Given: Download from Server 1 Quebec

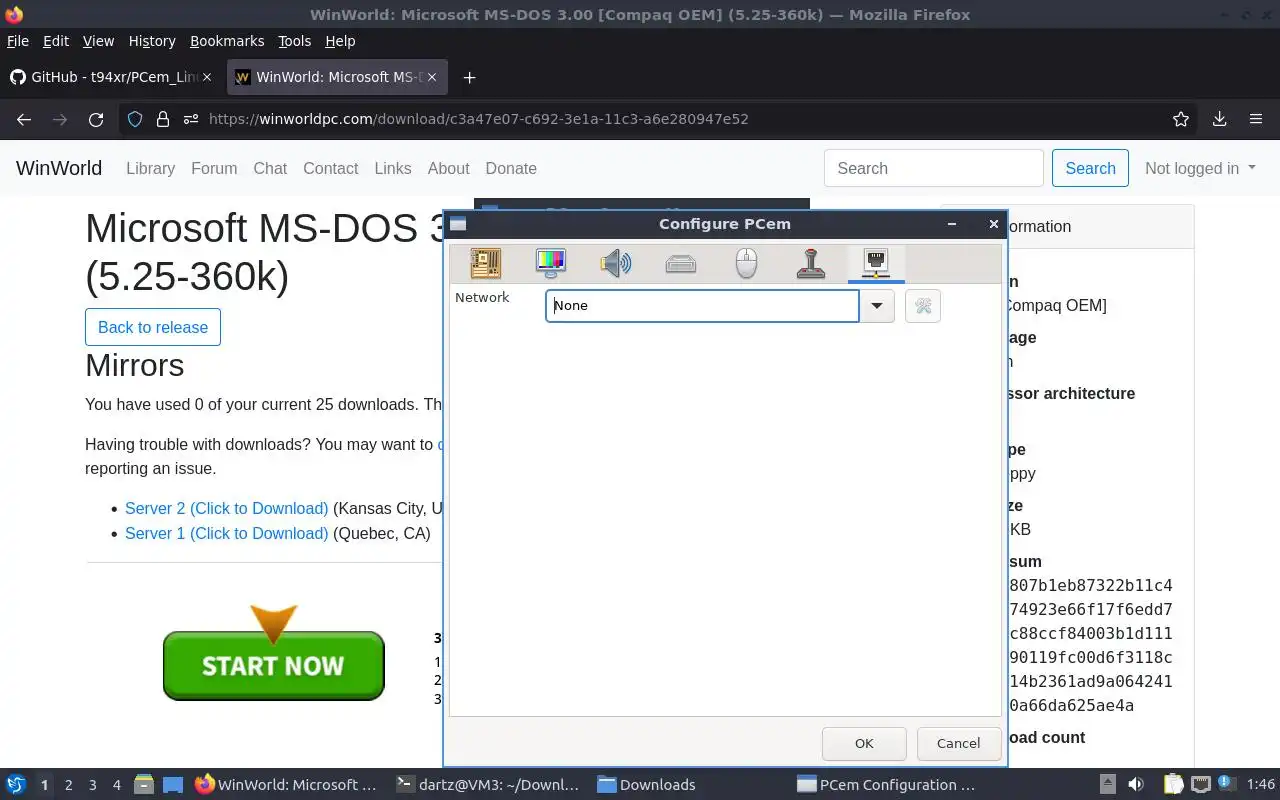Looking at the screenshot, I should (x=226, y=533).
